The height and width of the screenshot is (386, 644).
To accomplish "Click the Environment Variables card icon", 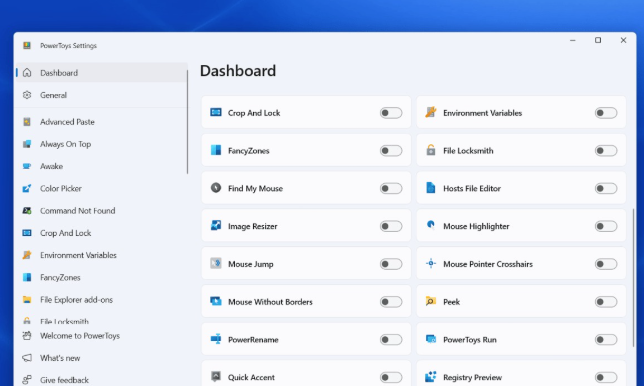I will point(431,112).
